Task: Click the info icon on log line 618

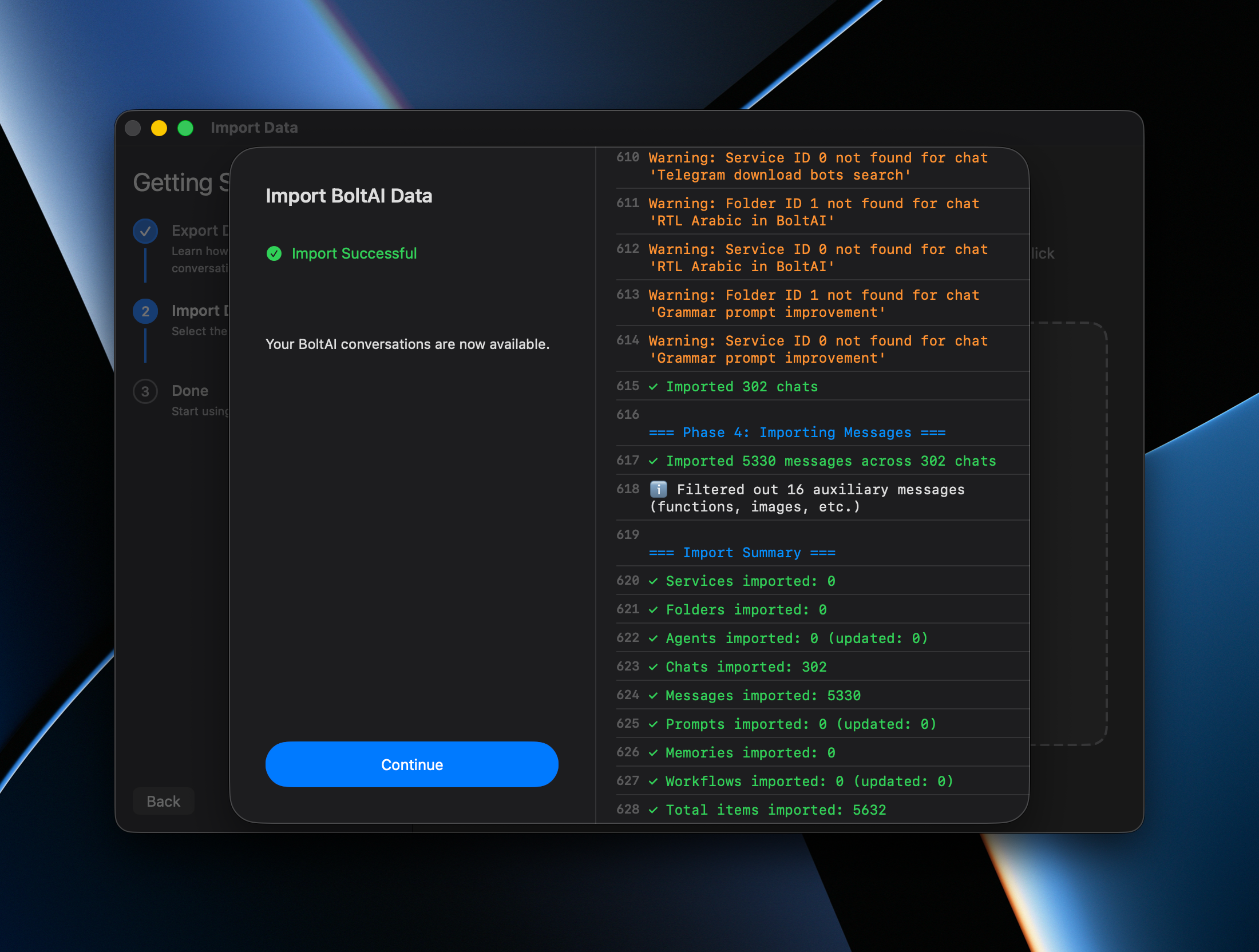Action: coord(659,489)
